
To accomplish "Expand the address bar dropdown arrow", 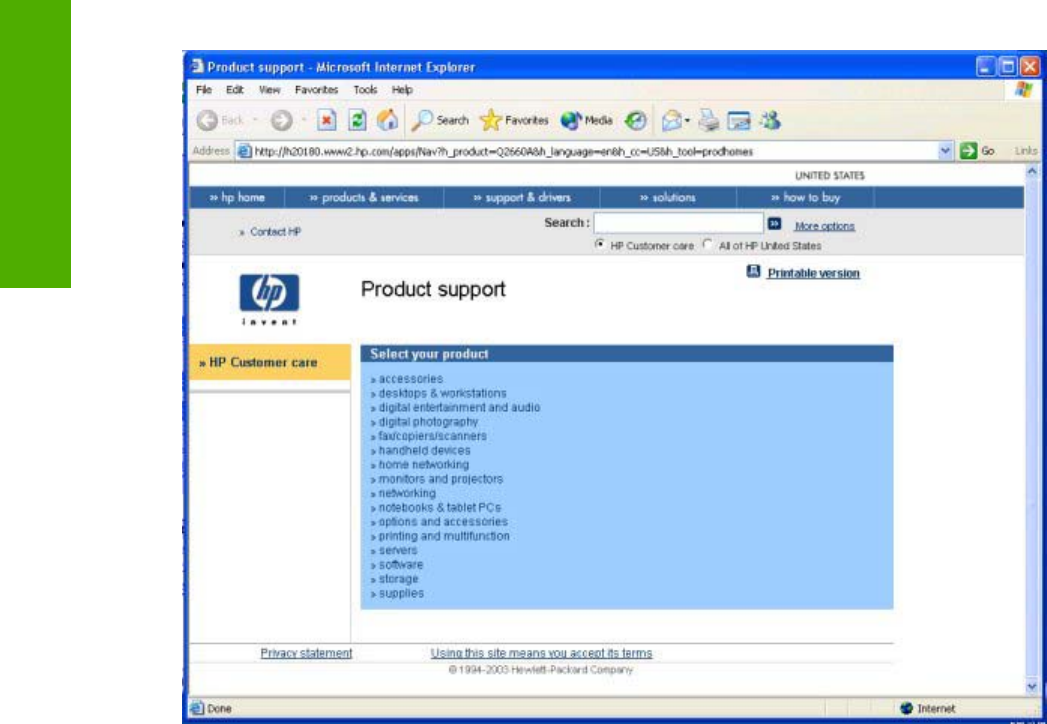I will tap(945, 152).
